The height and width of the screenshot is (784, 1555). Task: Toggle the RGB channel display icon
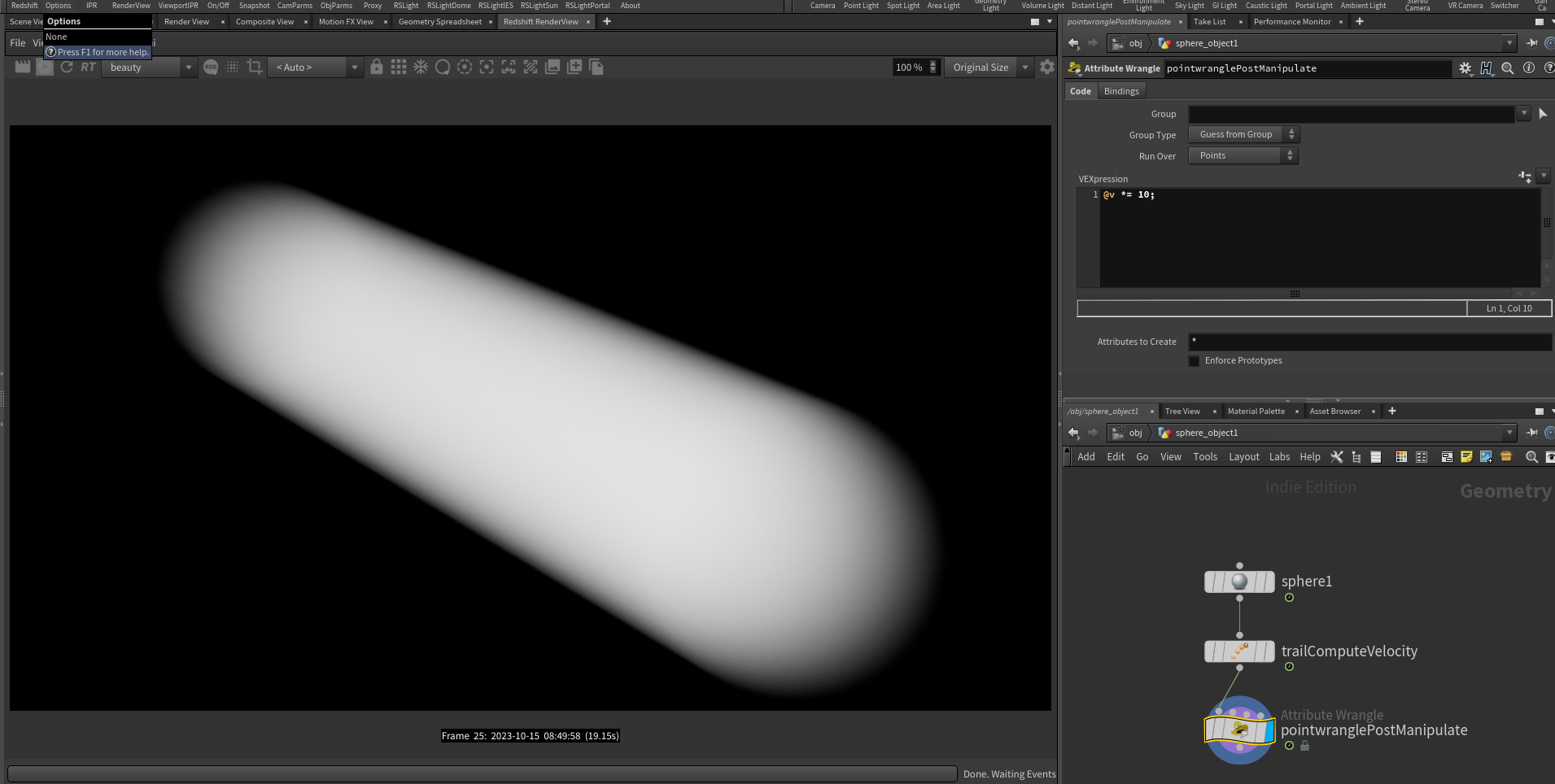(211, 68)
